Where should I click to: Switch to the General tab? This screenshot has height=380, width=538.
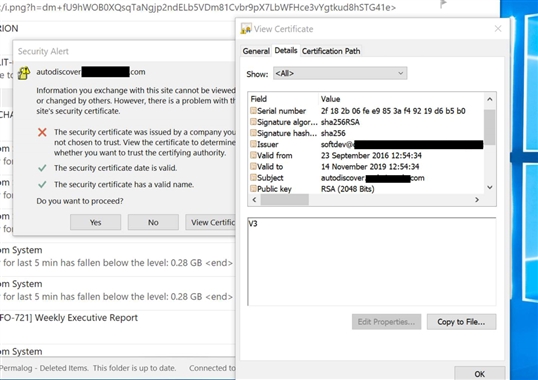[x=256, y=51]
